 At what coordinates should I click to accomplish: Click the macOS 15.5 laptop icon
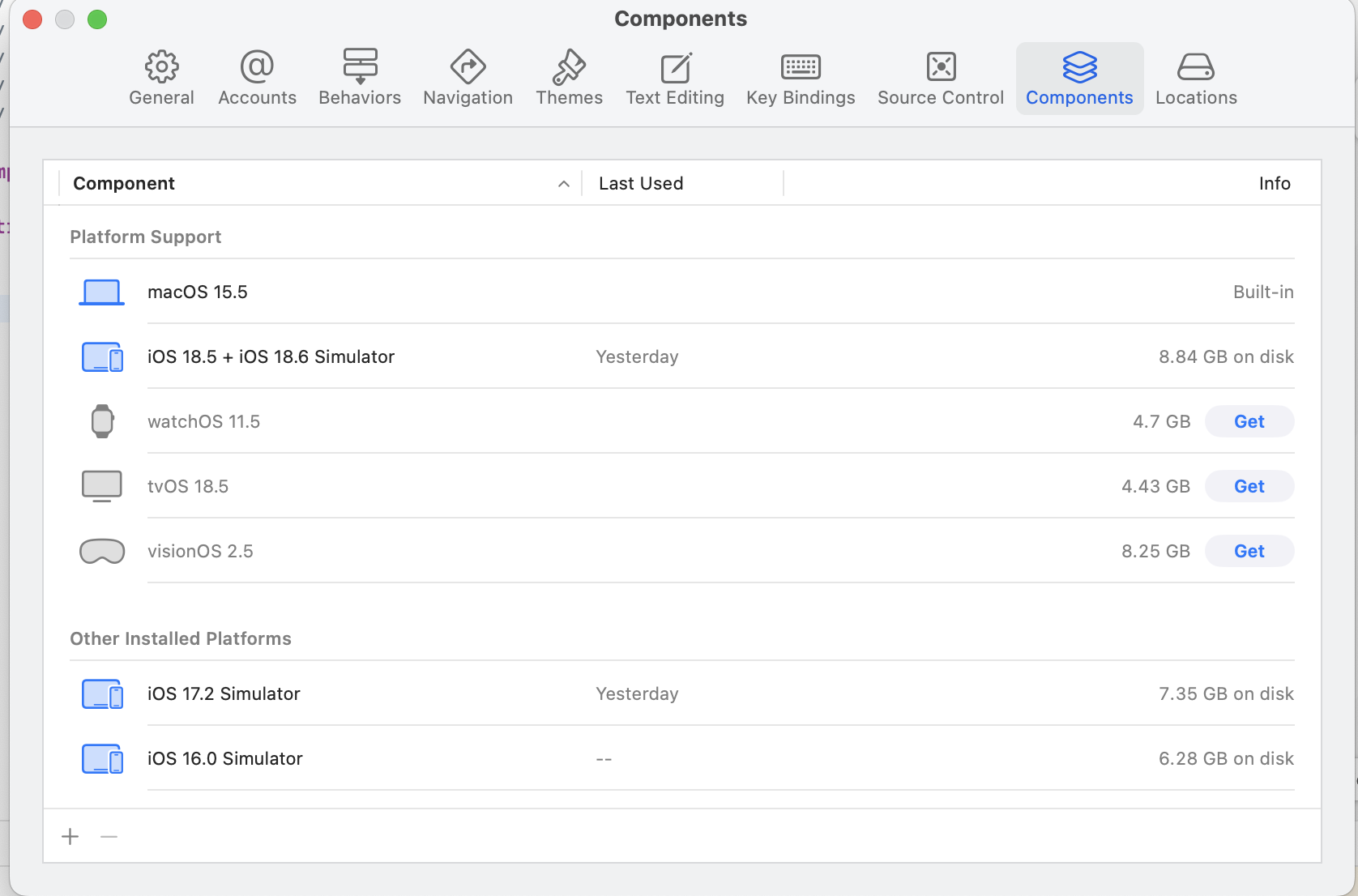tap(101, 292)
